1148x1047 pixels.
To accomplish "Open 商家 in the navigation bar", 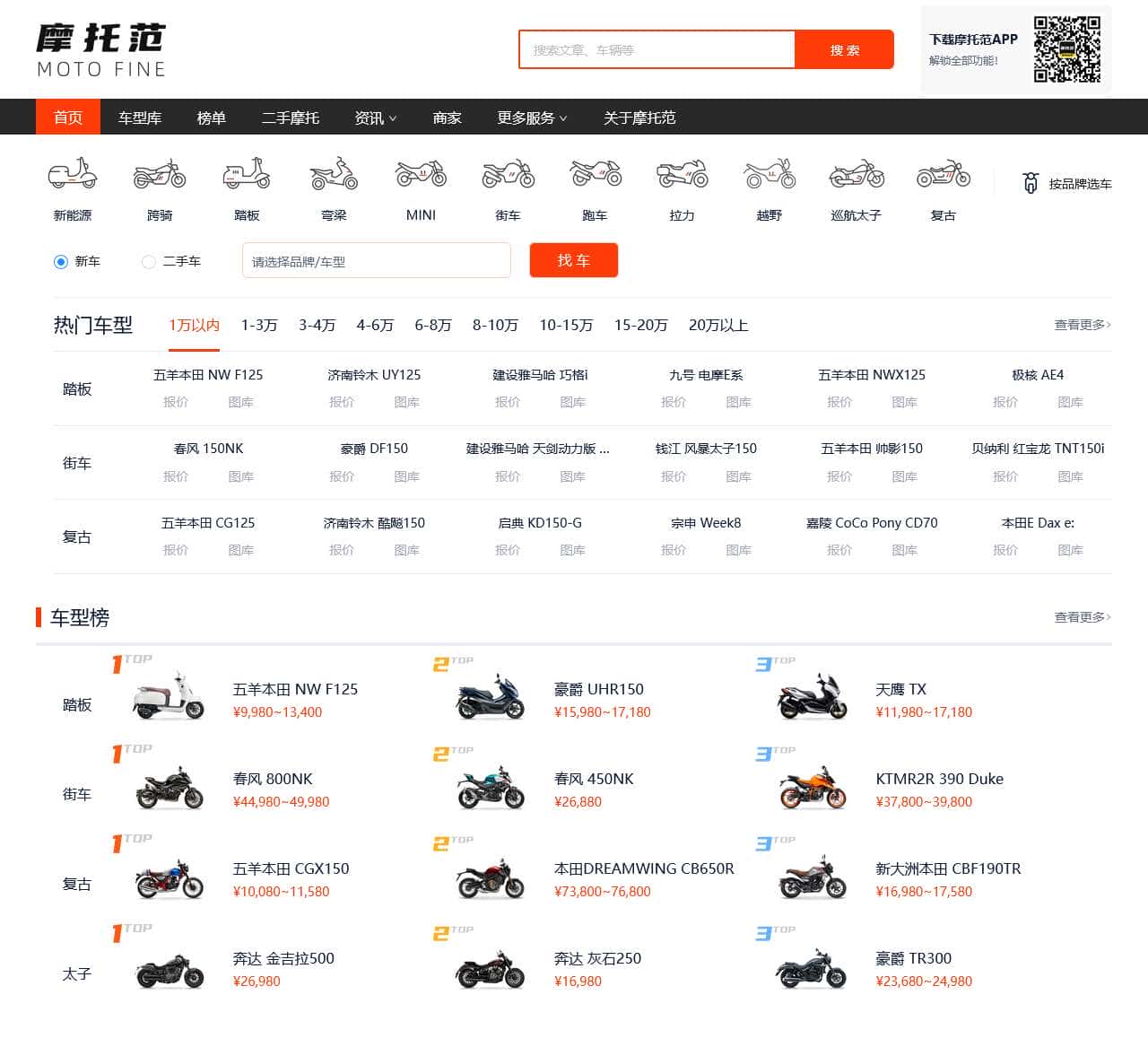I will tap(447, 118).
